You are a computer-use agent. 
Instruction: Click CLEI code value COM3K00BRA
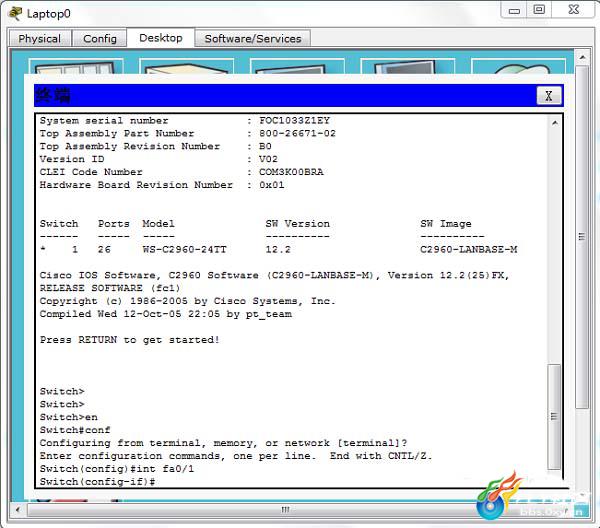pyautogui.click(x=291, y=172)
